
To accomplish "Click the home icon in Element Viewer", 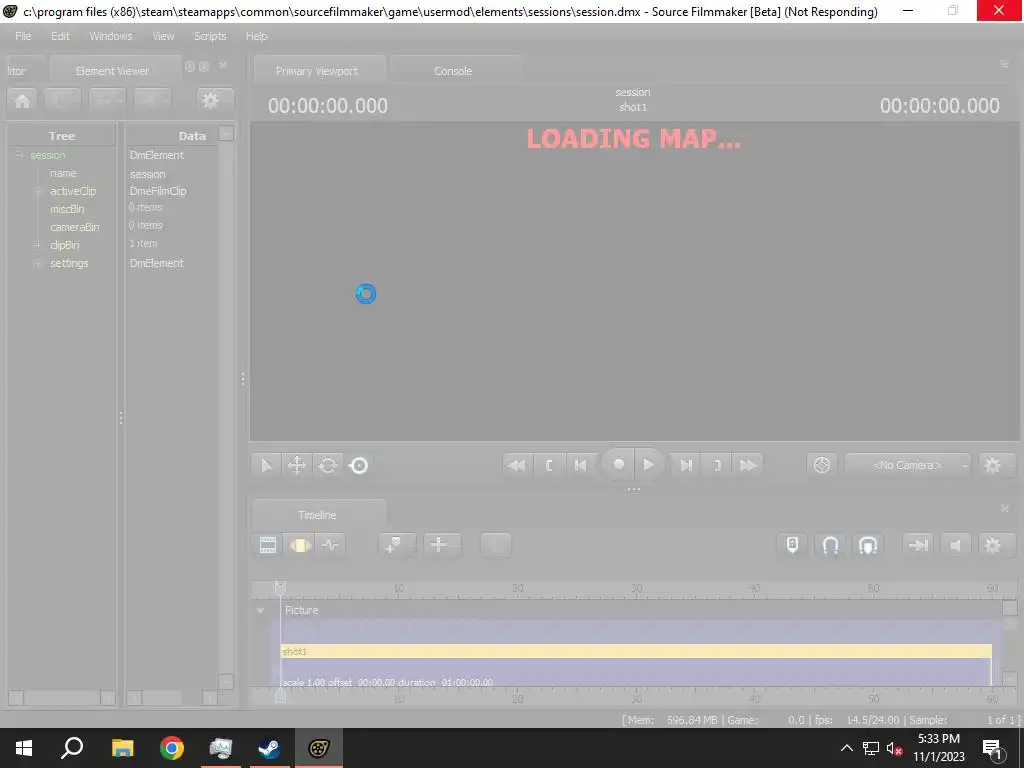I will [22, 101].
